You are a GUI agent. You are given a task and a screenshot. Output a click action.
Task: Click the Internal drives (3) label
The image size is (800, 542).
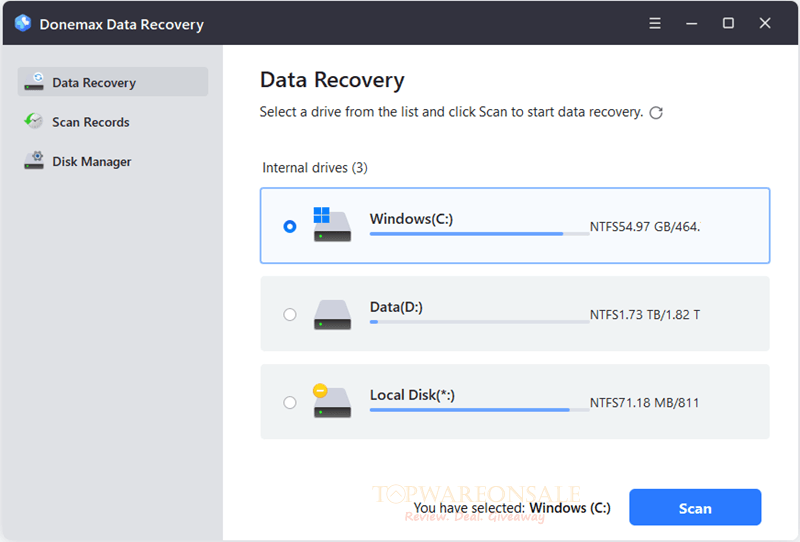click(315, 168)
